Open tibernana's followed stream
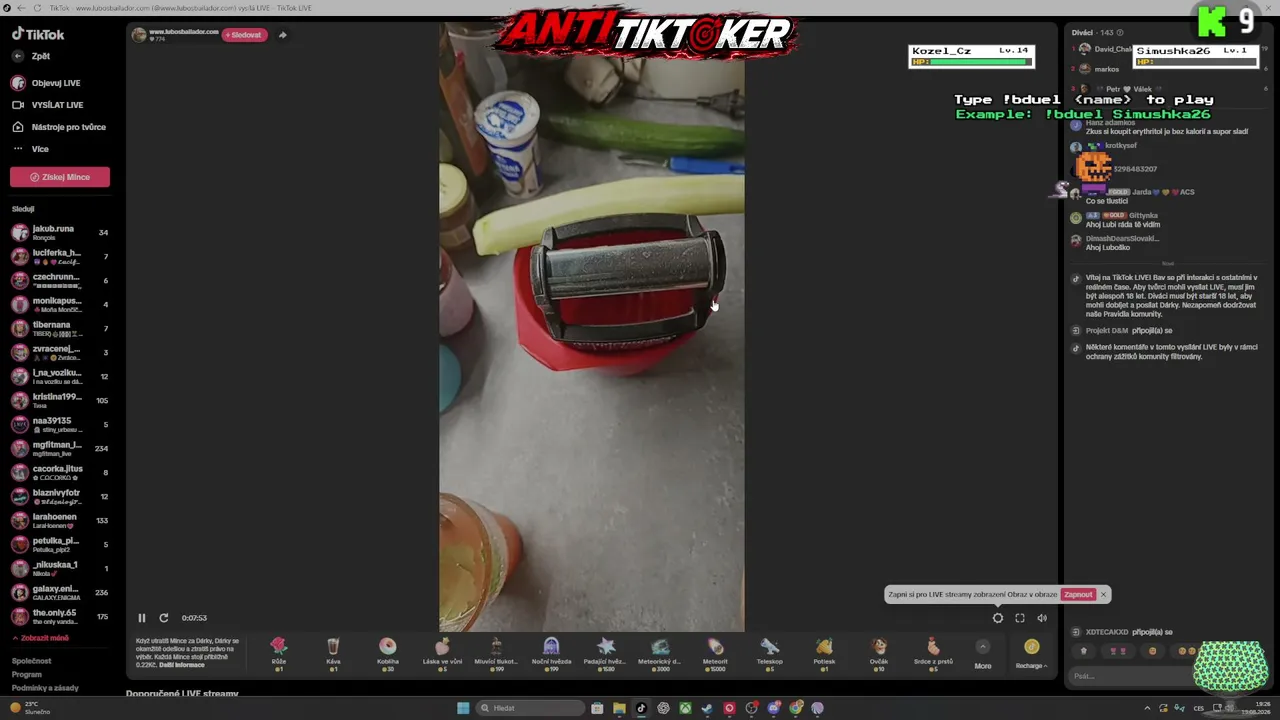The image size is (1280, 720). [x=60, y=328]
